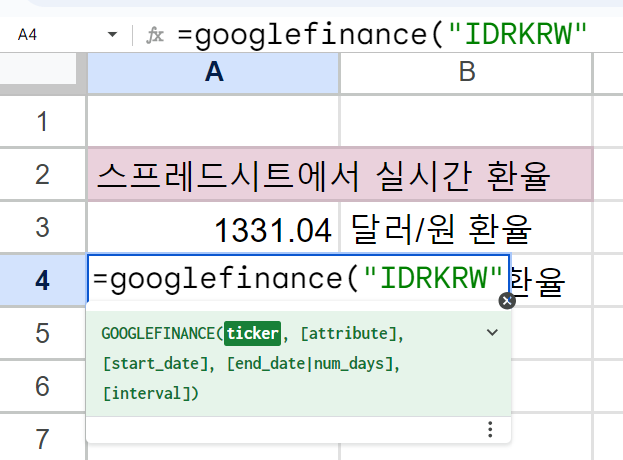Viewport: 623px width, 460px height.
Task: Select row 4 header
Action: [42, 280]
